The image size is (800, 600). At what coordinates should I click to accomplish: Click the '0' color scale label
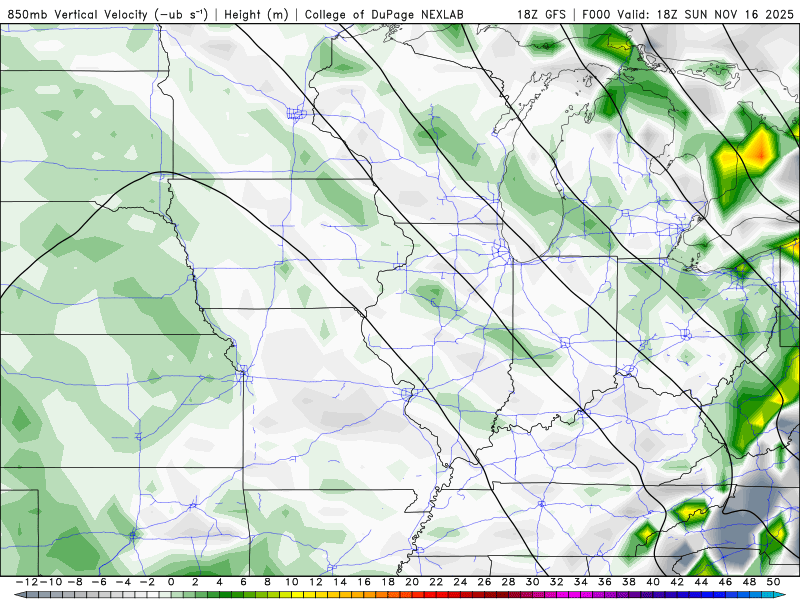pyautogui.click(x=171, y=582)
